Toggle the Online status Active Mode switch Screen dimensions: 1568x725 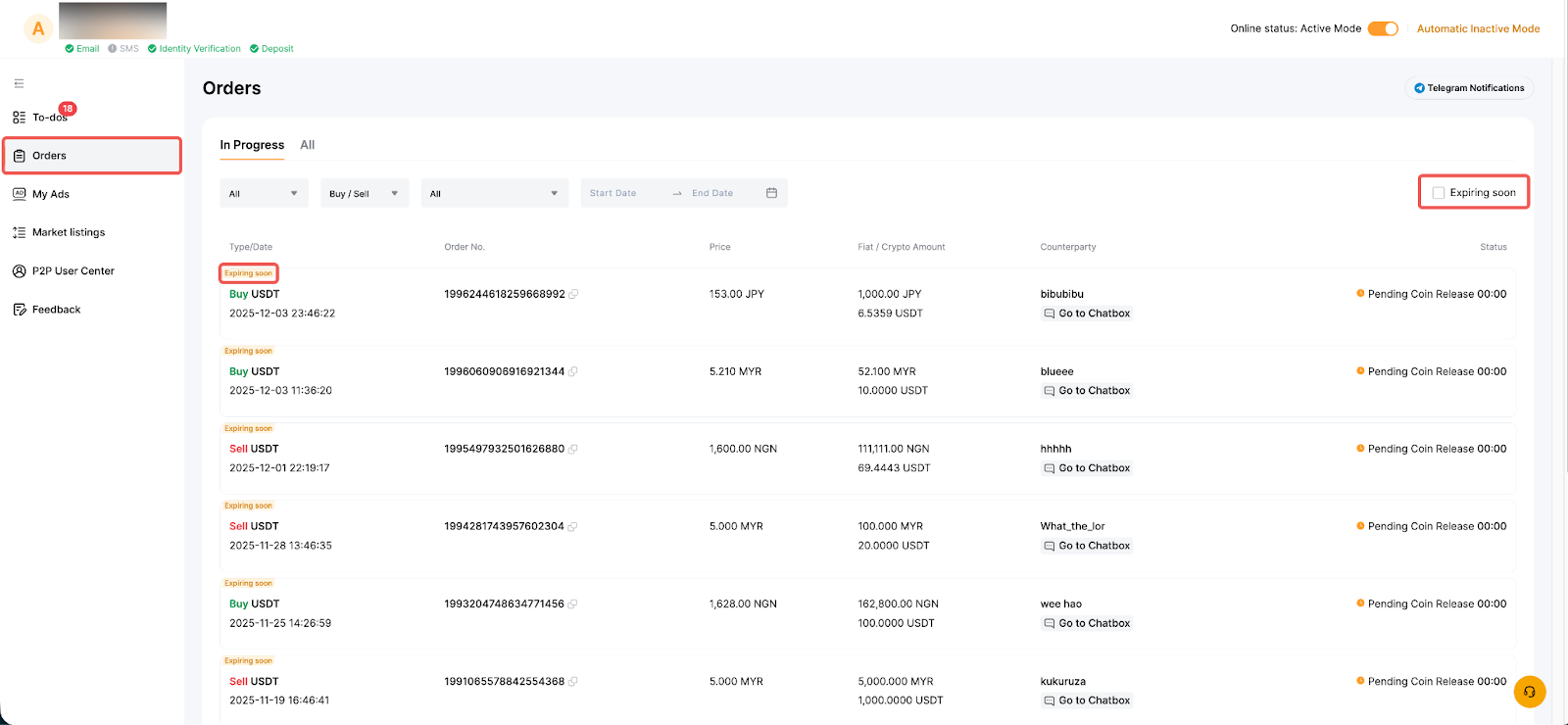(x=1383, y=28)
